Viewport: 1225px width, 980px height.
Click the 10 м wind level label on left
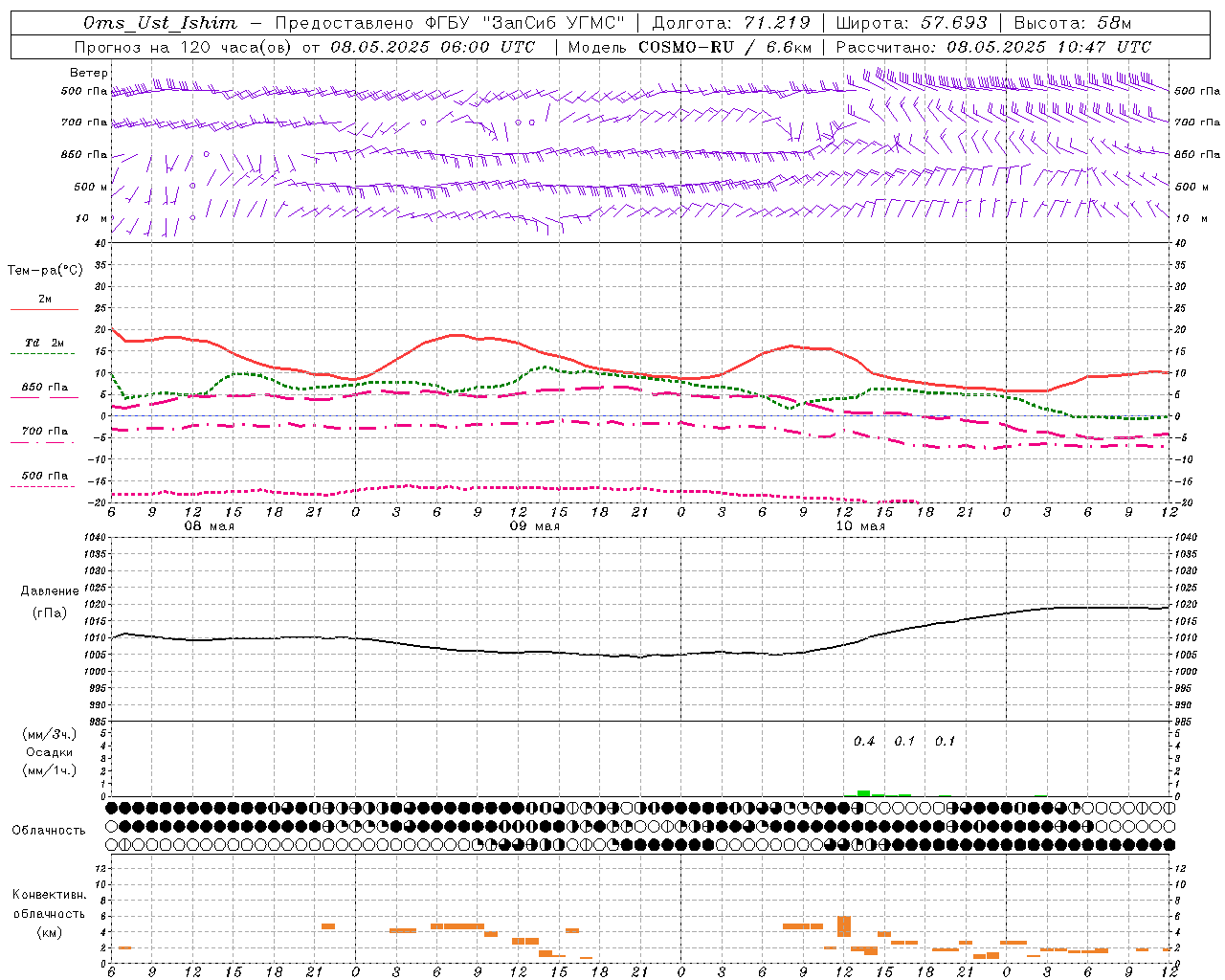[x=92, y=218]
